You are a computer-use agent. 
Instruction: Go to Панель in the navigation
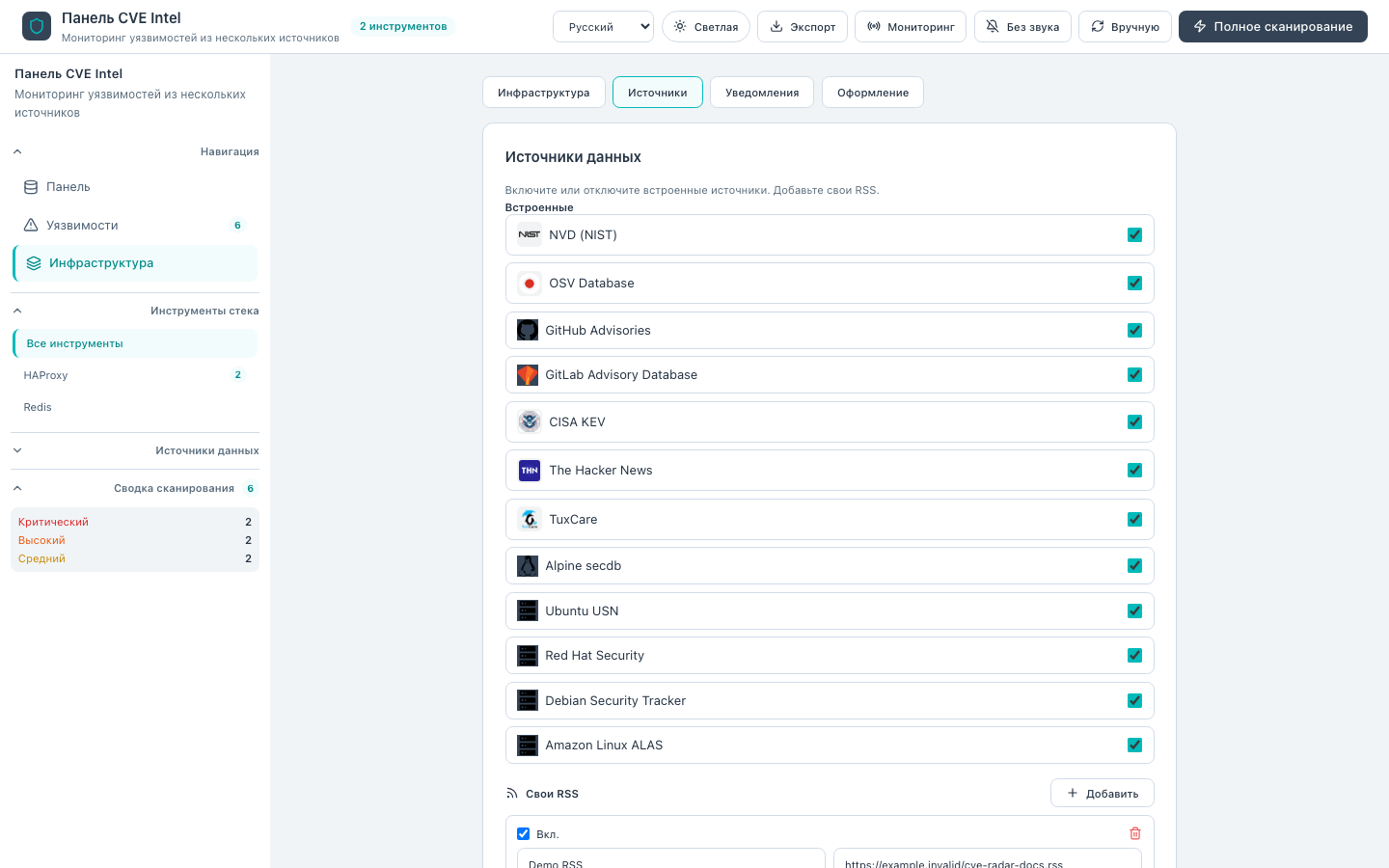[135, 187]
